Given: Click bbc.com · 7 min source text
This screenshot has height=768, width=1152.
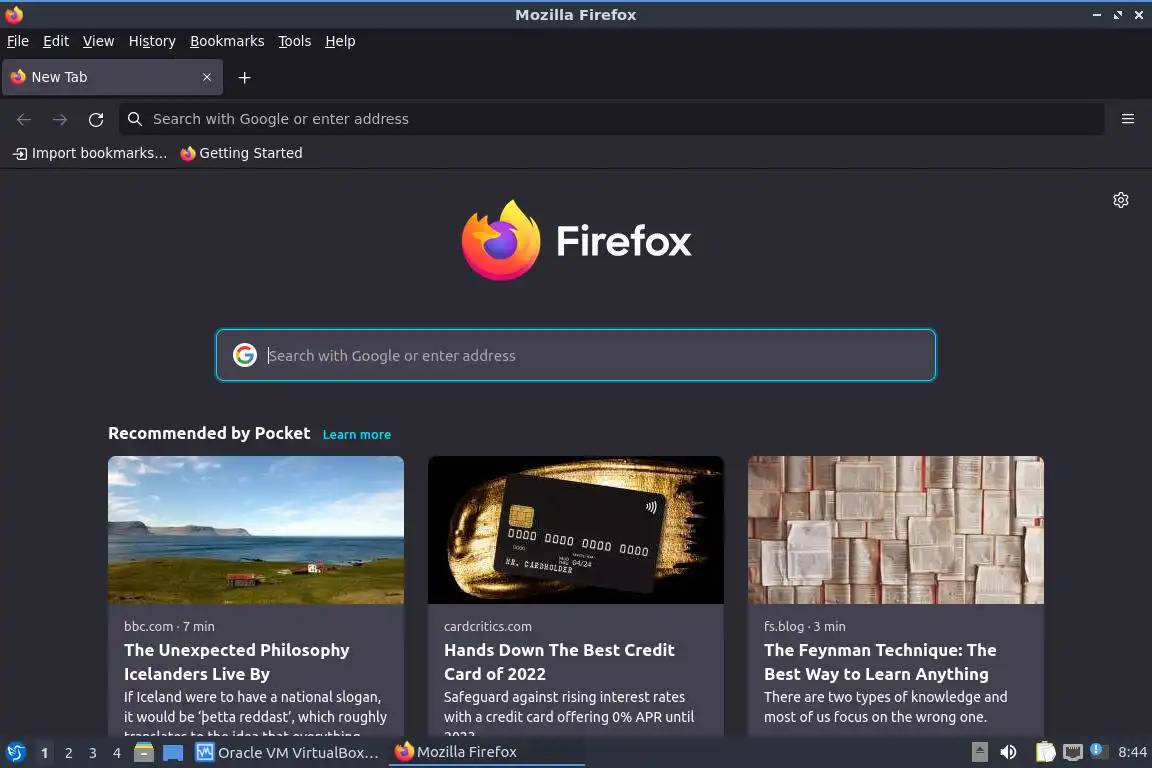Looking at the screenshot, I should click(x=169, y=626).
